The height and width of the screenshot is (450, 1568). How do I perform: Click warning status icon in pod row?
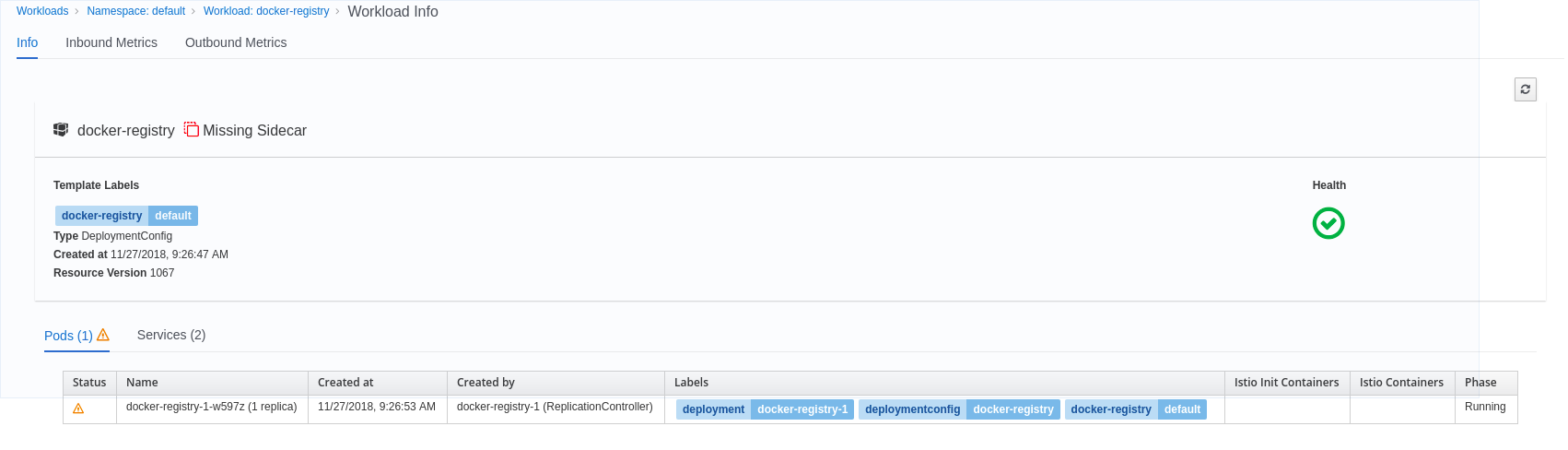[78, 409]
